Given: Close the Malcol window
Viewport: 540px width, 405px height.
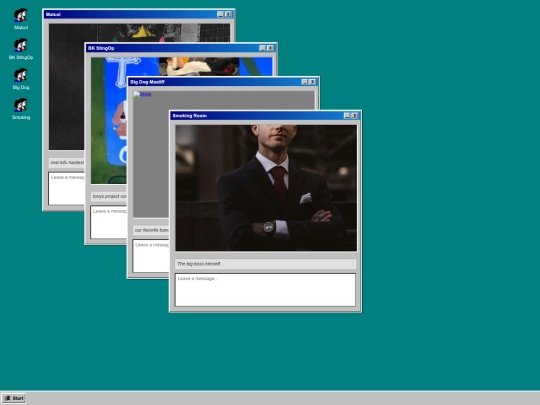Looking at the screenshot, I should (x=228, y=14).
